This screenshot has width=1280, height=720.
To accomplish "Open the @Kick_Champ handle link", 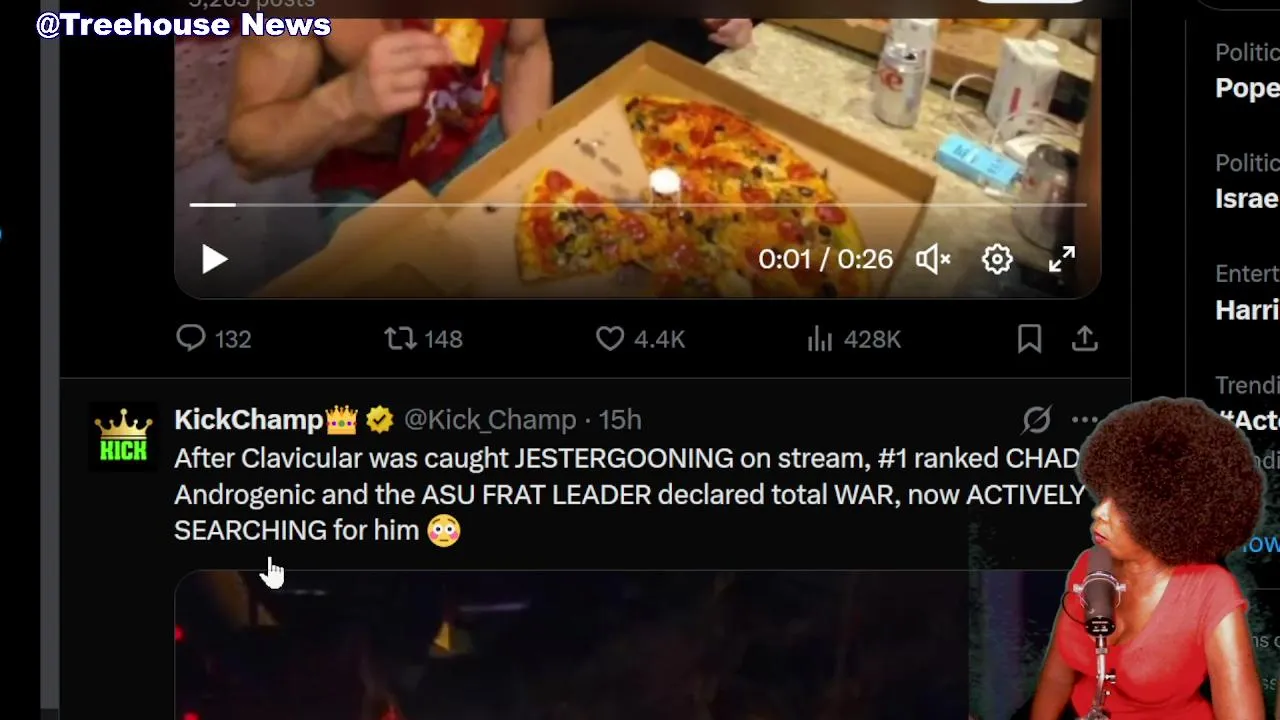I will tap(490, 420).
